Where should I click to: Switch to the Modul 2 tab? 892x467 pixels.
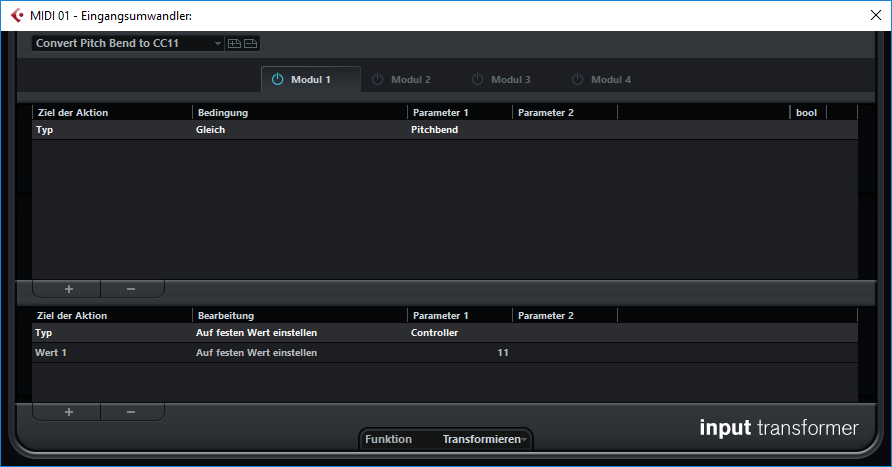(411, 80)
